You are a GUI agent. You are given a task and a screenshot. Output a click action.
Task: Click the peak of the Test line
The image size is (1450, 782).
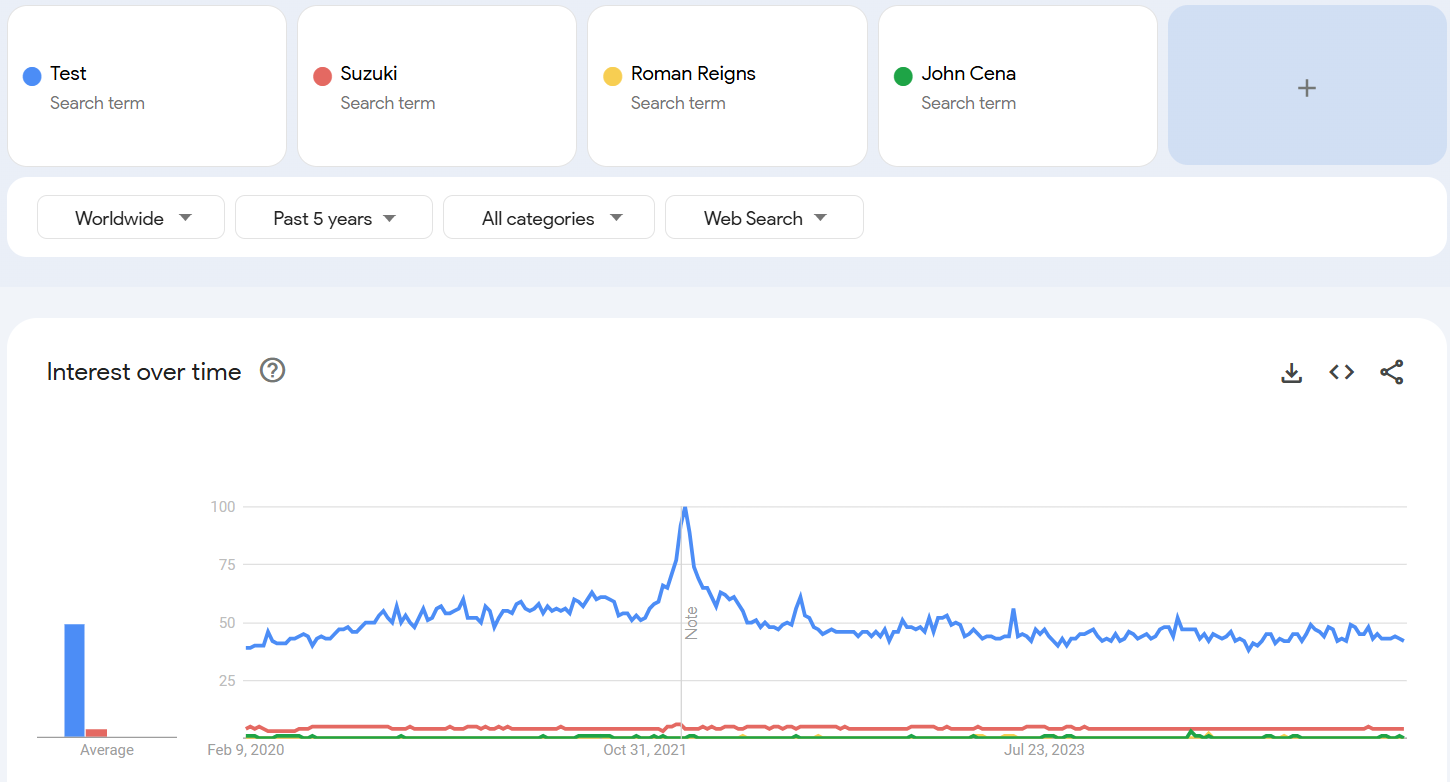(684, 508)
